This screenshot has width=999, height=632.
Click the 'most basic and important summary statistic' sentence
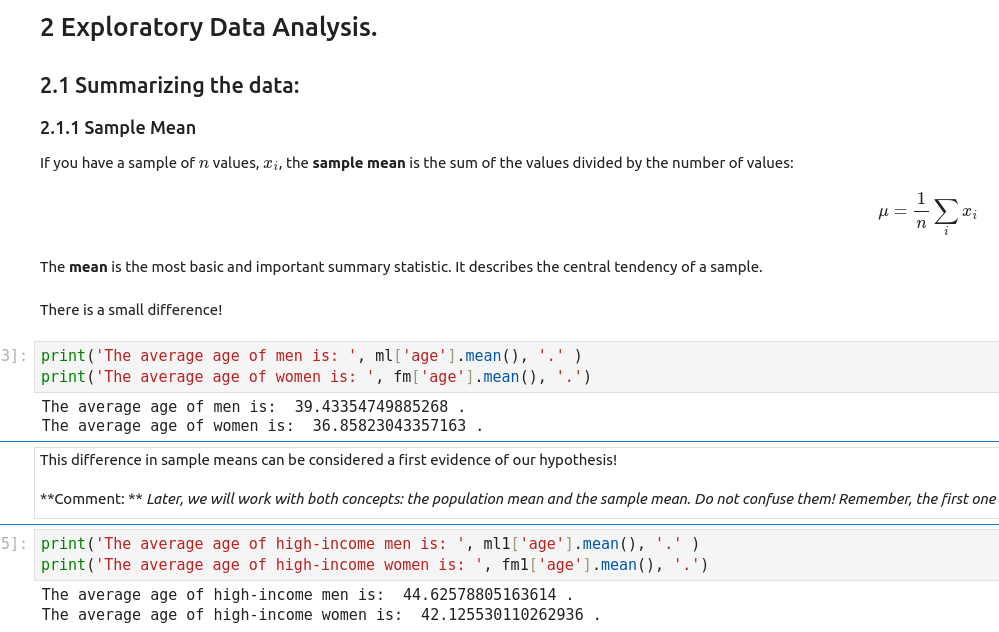400,267
